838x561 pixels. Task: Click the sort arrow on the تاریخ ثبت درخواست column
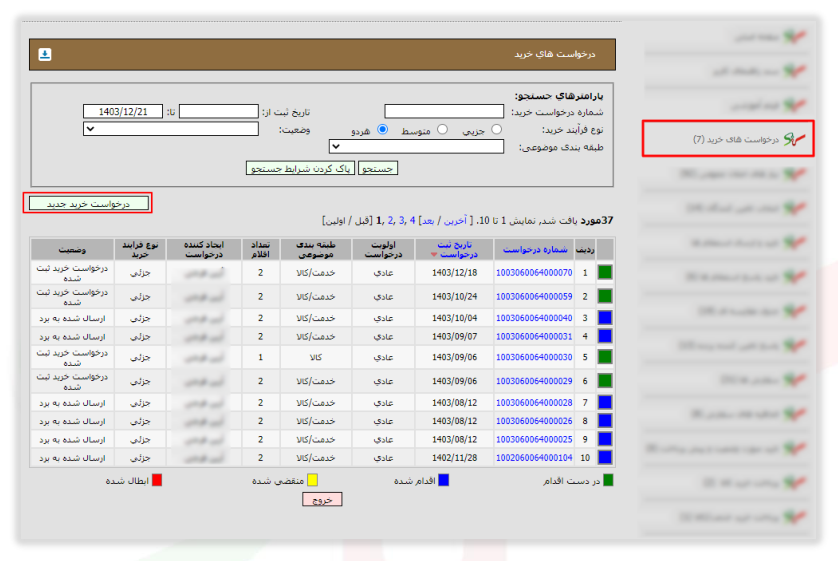point(433,255)
